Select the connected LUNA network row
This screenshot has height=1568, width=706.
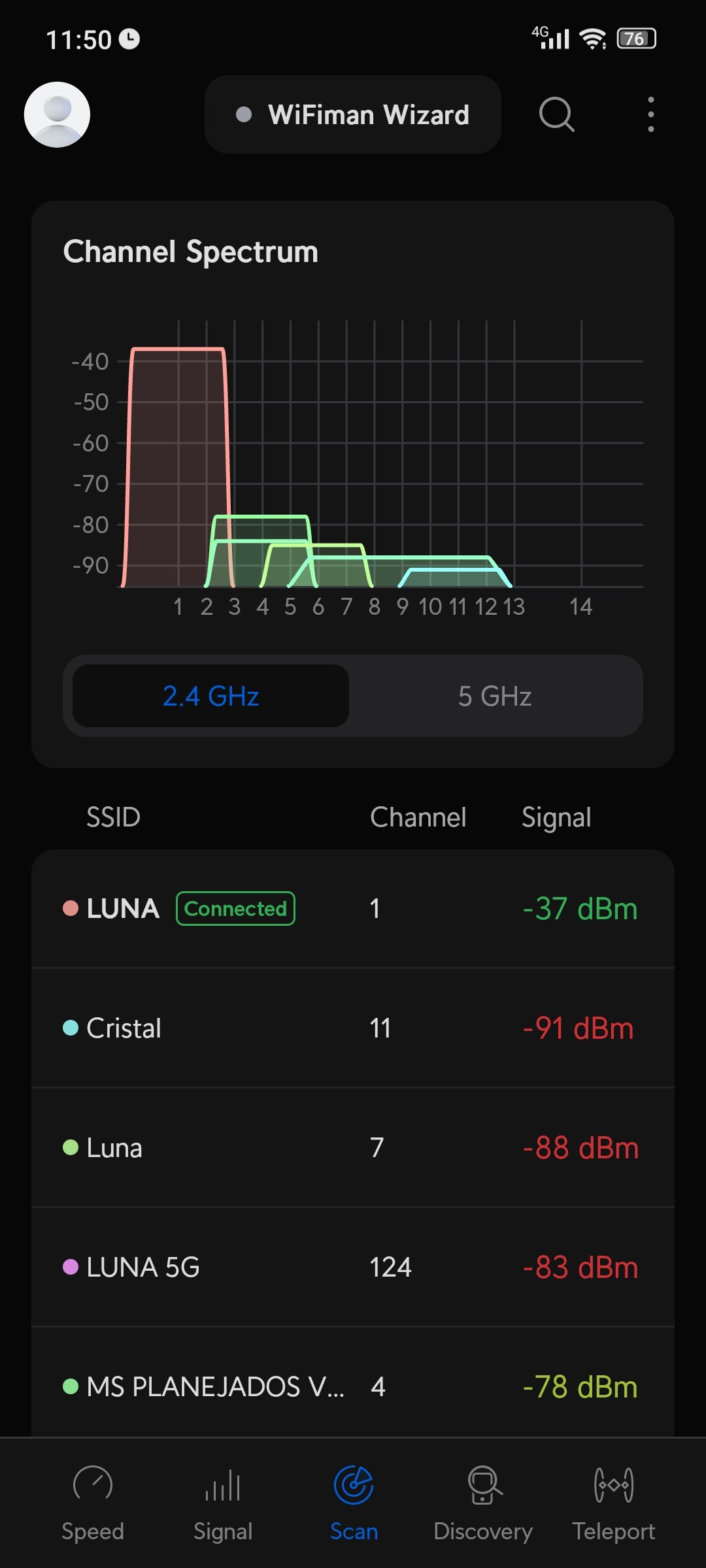point(353,909)
